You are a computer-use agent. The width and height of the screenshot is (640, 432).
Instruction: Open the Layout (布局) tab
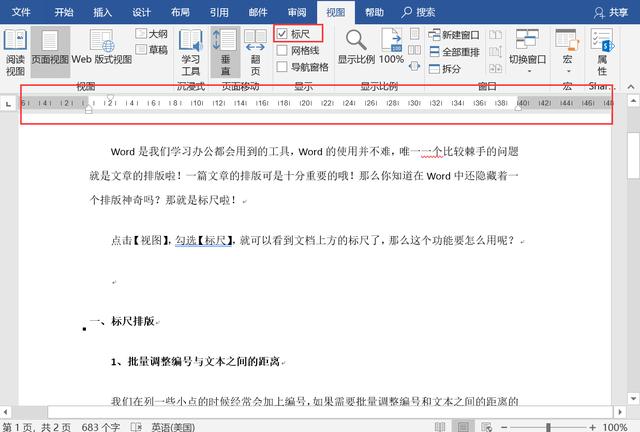[180, 12]
